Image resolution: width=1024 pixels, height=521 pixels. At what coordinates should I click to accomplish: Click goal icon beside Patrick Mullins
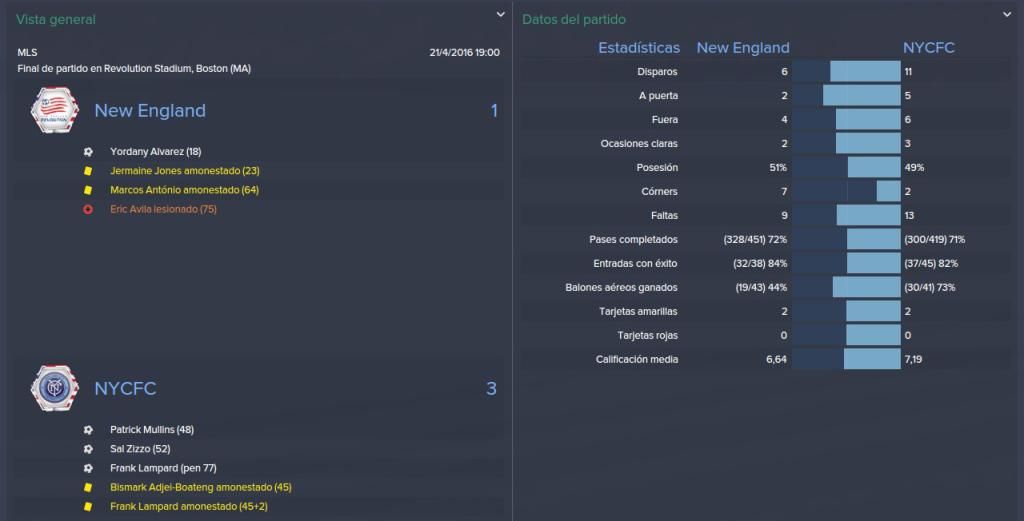tap(88, 430)
